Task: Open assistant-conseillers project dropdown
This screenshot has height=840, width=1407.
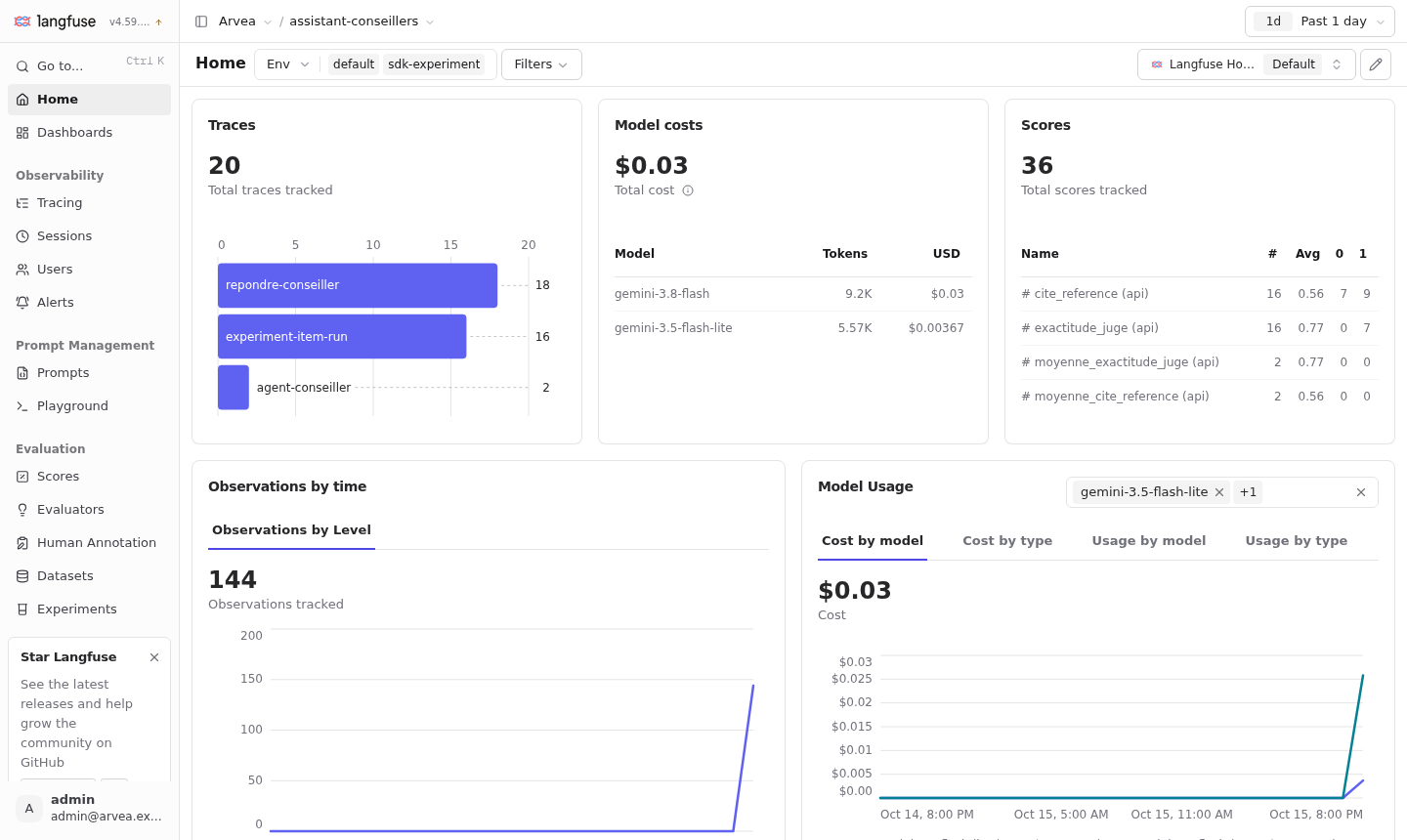Action: [x=362, y=21]
